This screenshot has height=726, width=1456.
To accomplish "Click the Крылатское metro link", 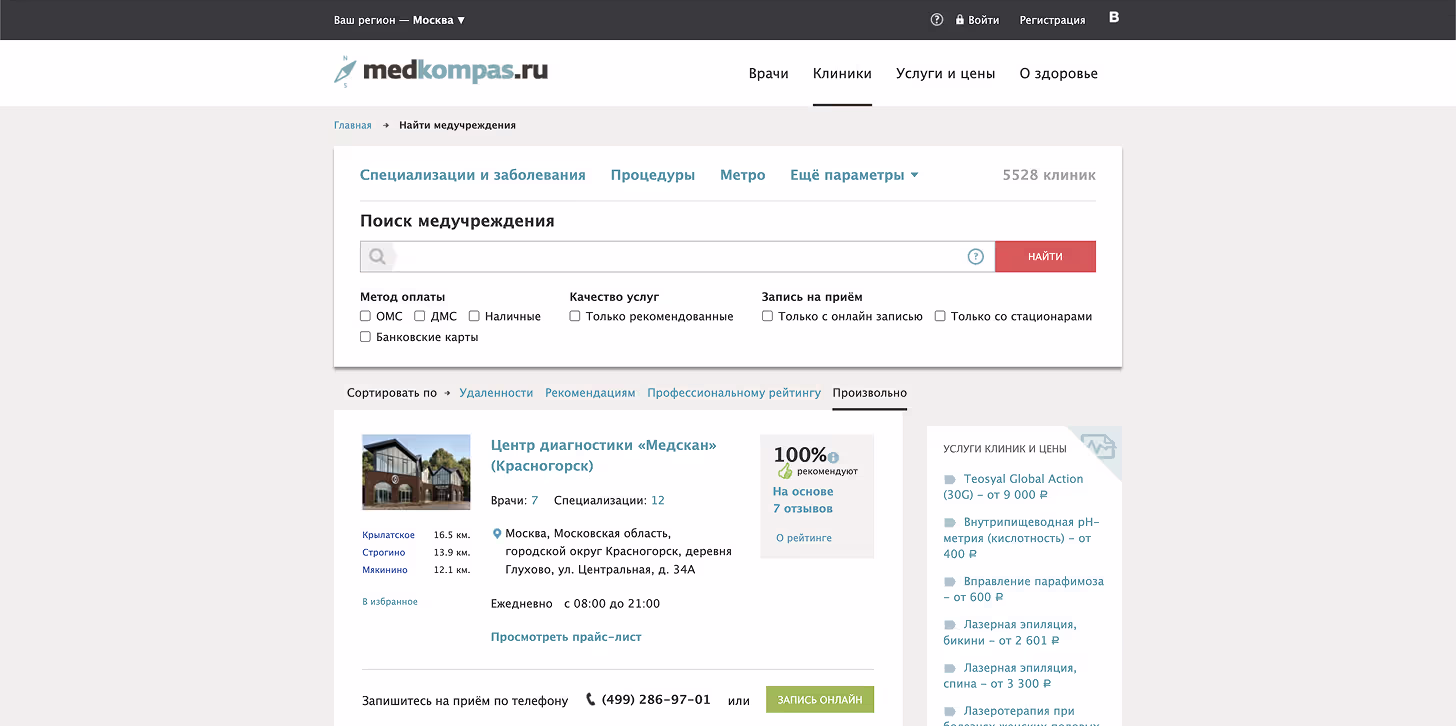I will pos(389,535).
